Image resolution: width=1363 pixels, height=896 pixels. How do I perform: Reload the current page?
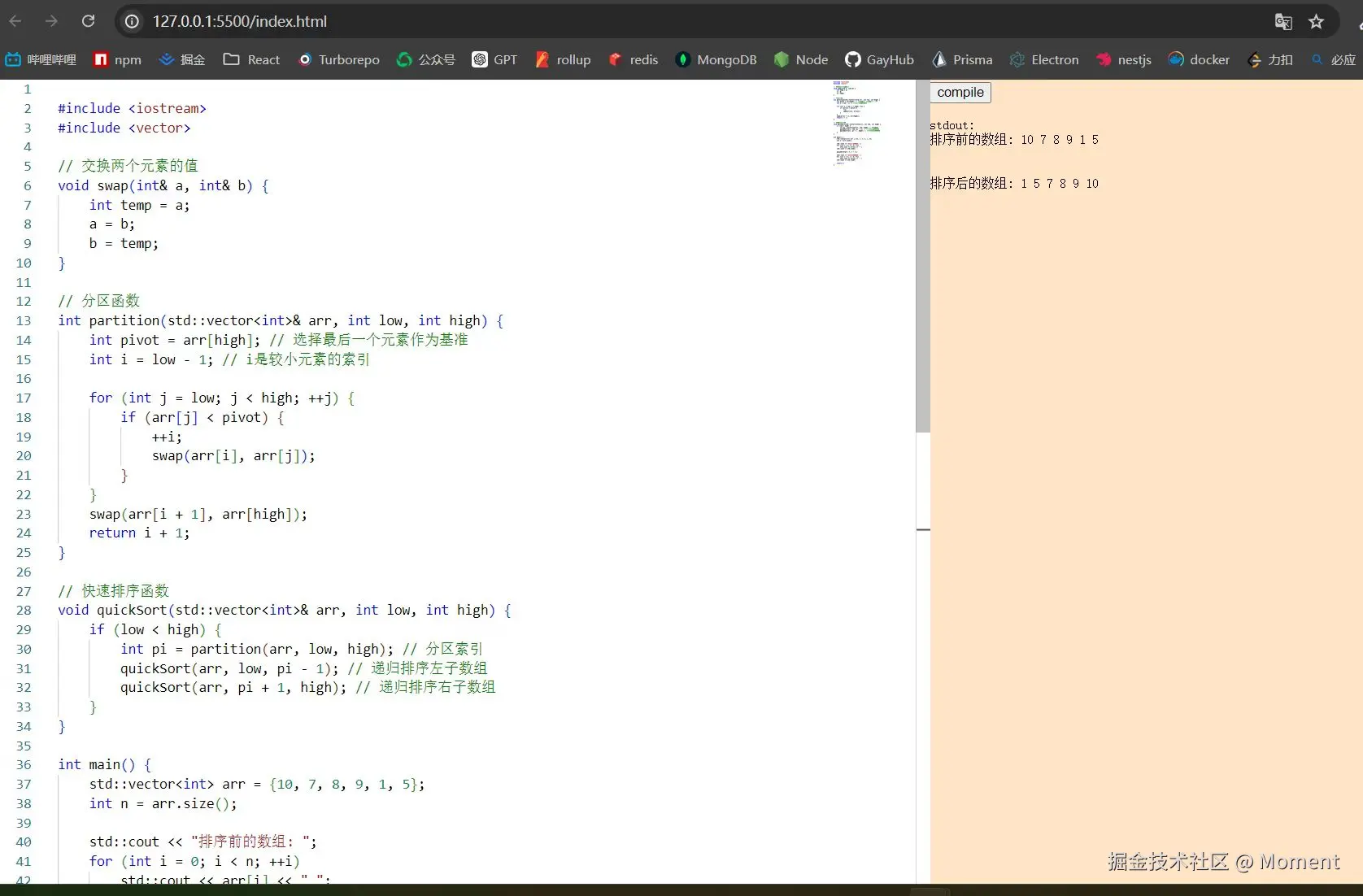pyautogui.click(x=89, y=21)
